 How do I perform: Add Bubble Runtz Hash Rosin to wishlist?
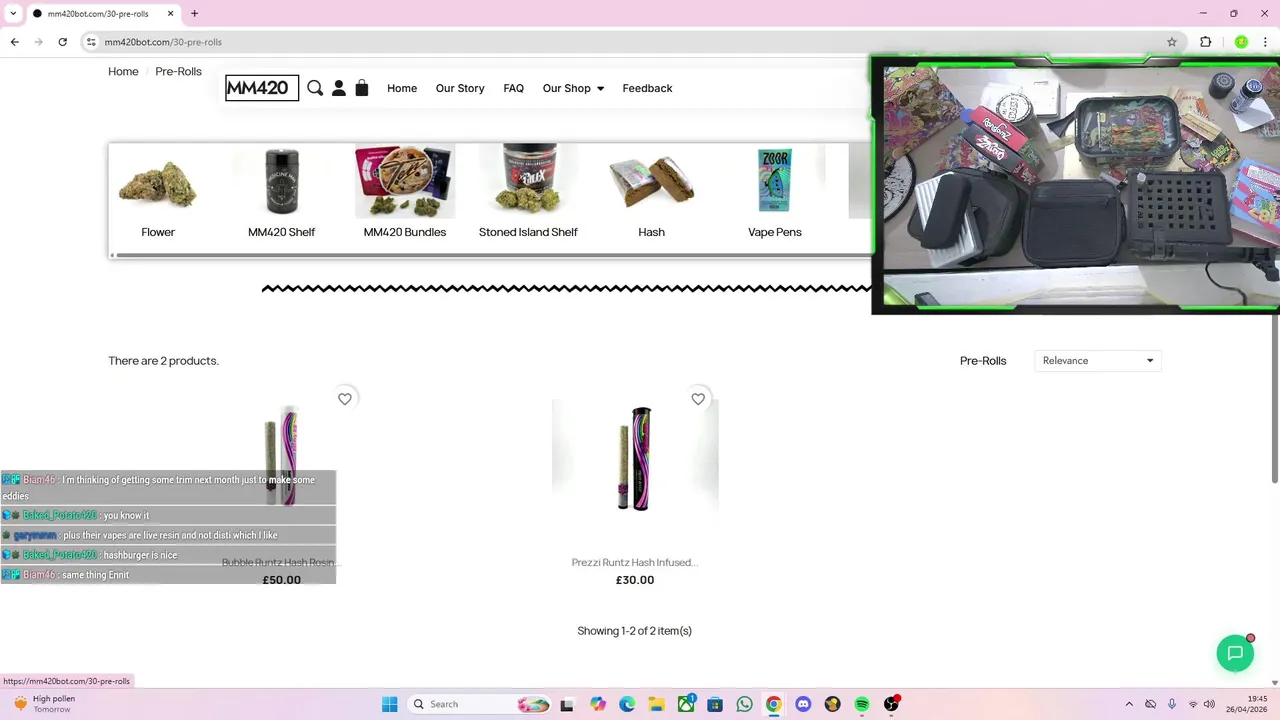[345, 399]
